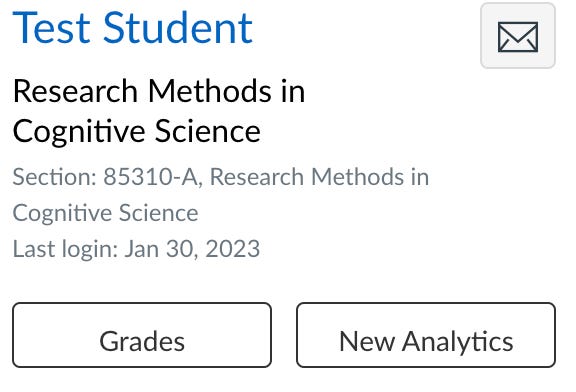
Task: Click the word 'Methods' in the black course title
Action: (210, 91)
